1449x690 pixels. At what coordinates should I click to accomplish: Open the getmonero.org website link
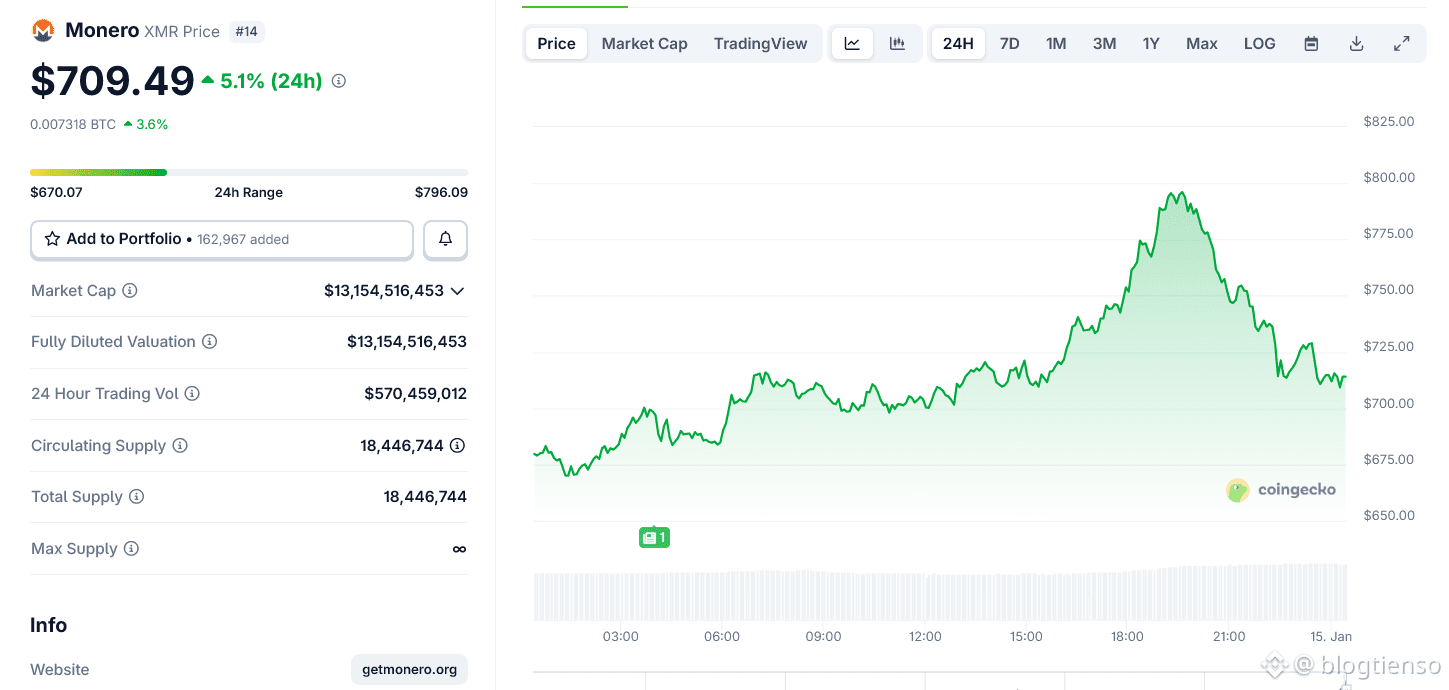pyautogui.click(x=409, y=669)
